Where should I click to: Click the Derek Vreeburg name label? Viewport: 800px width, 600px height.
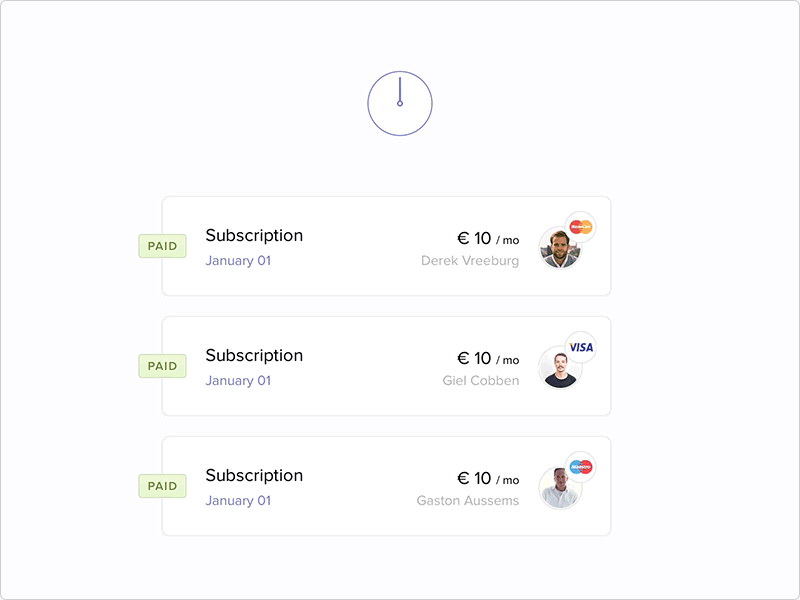[x=470, y=261]
